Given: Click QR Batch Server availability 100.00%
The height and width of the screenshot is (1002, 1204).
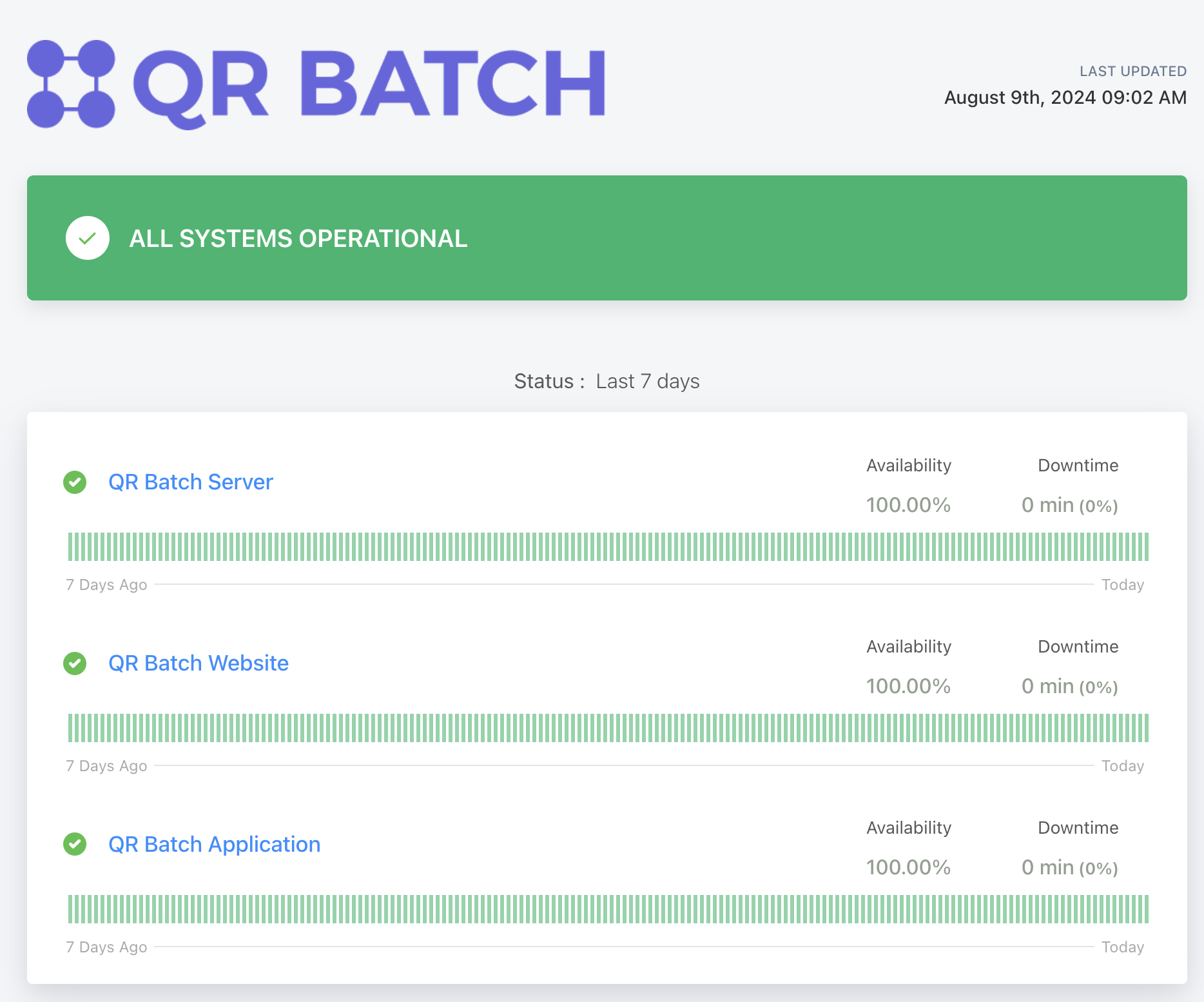Looking at the screenshot, I should coord(909,505).
